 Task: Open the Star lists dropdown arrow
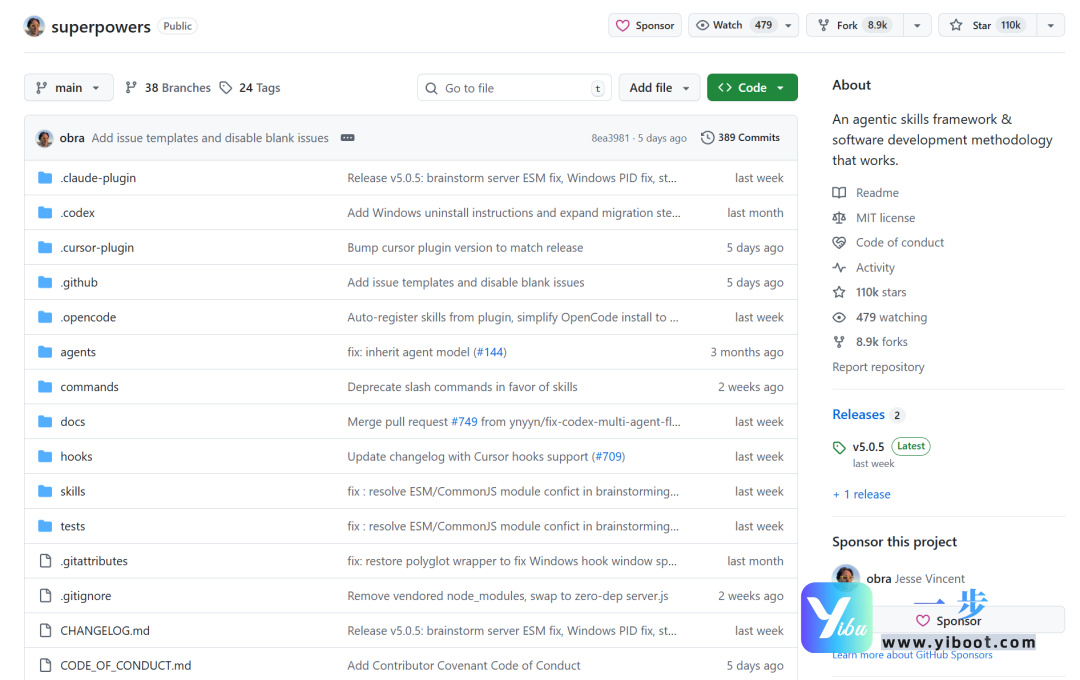[1050, 26]
